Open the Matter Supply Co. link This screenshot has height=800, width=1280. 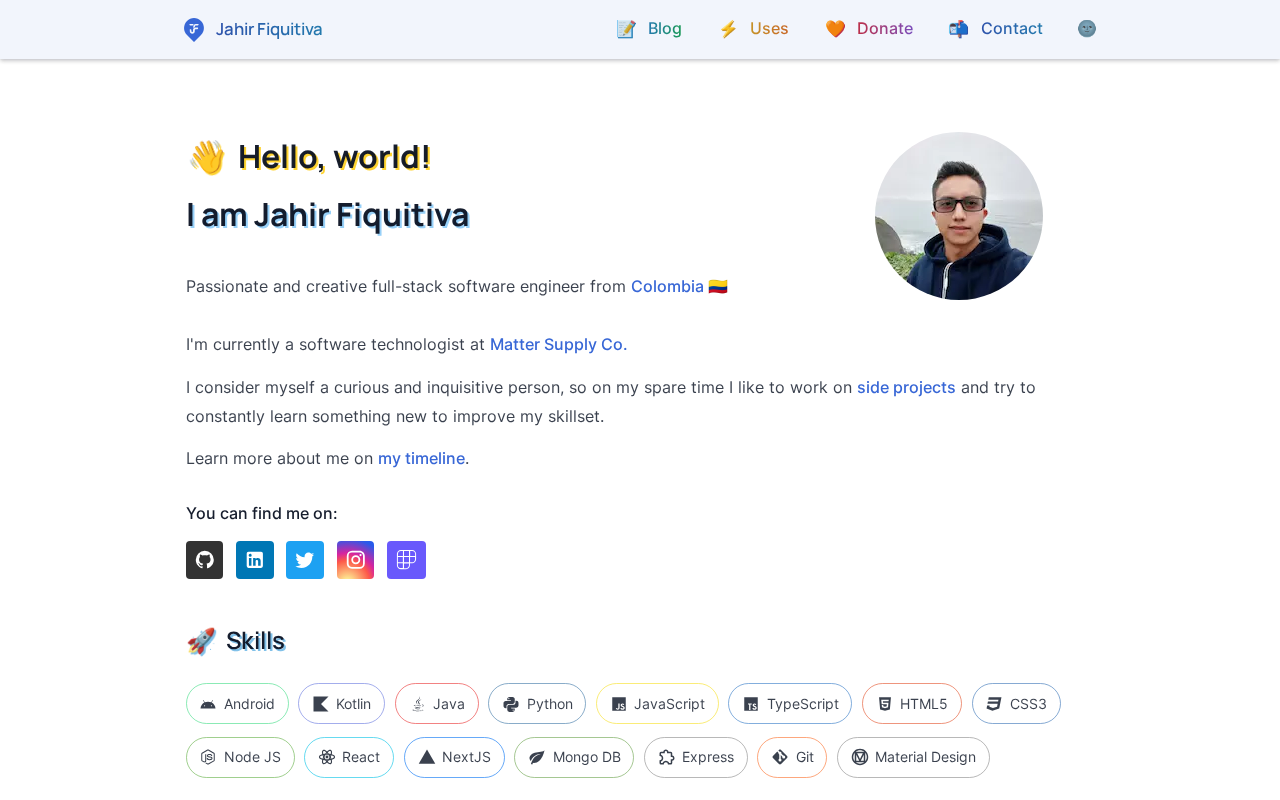point(558,345)
